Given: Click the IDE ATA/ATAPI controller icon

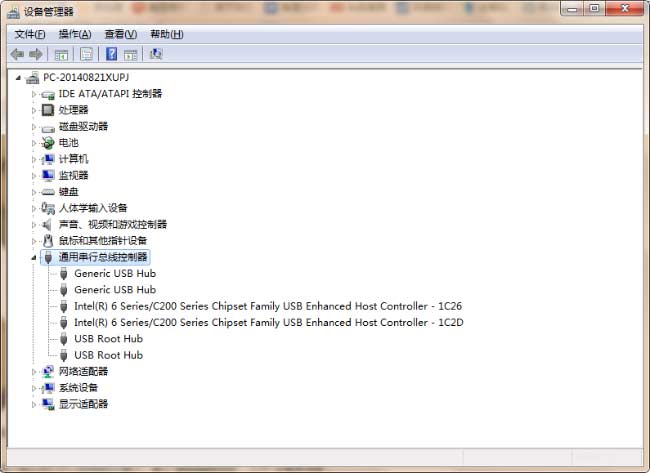Looking at the screenshot, I should click(48, 95).
